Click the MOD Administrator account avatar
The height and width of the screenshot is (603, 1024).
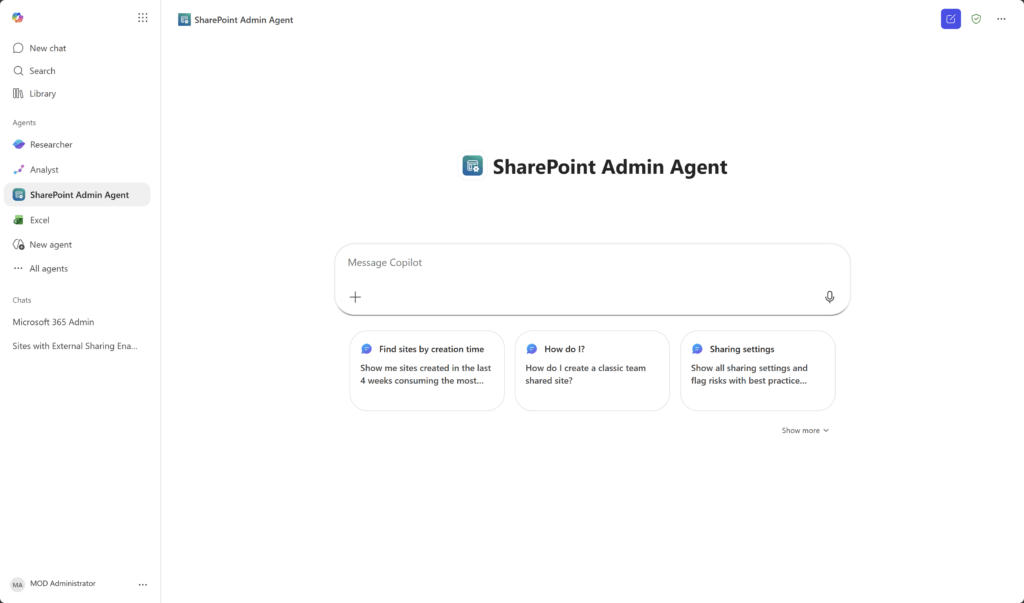(x=18, y=585)
